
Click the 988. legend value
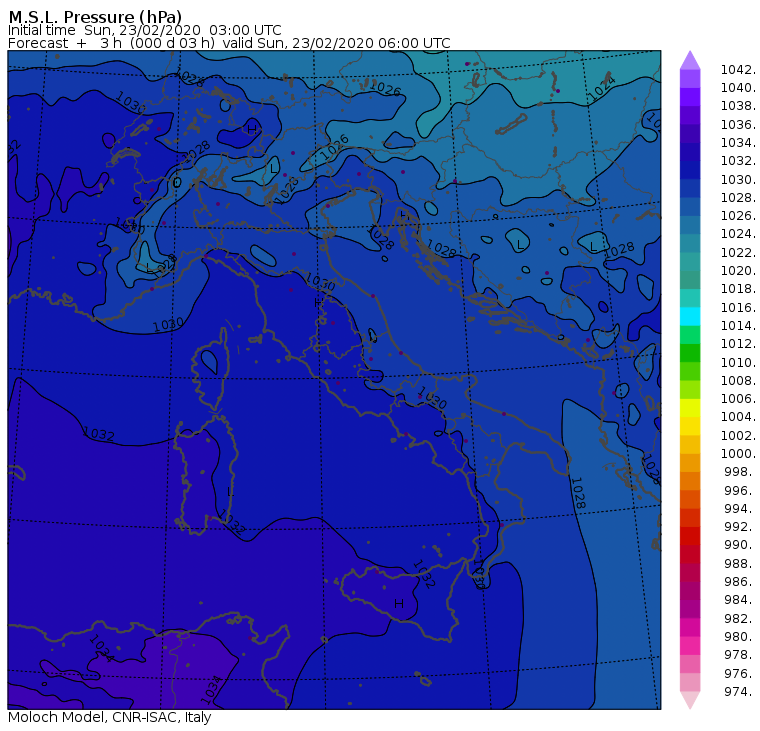click(740, 563)
